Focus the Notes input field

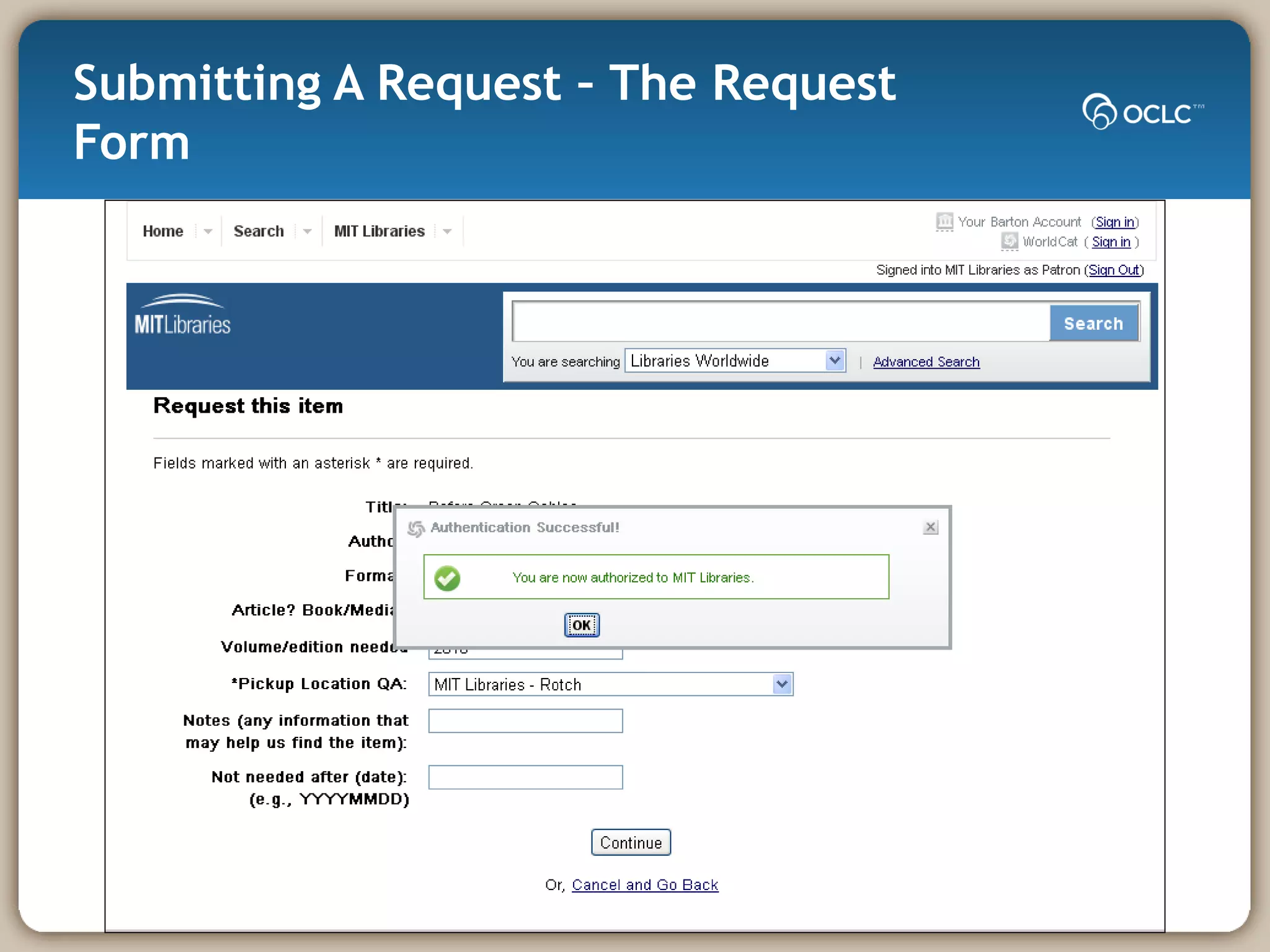tap(525, 721)
